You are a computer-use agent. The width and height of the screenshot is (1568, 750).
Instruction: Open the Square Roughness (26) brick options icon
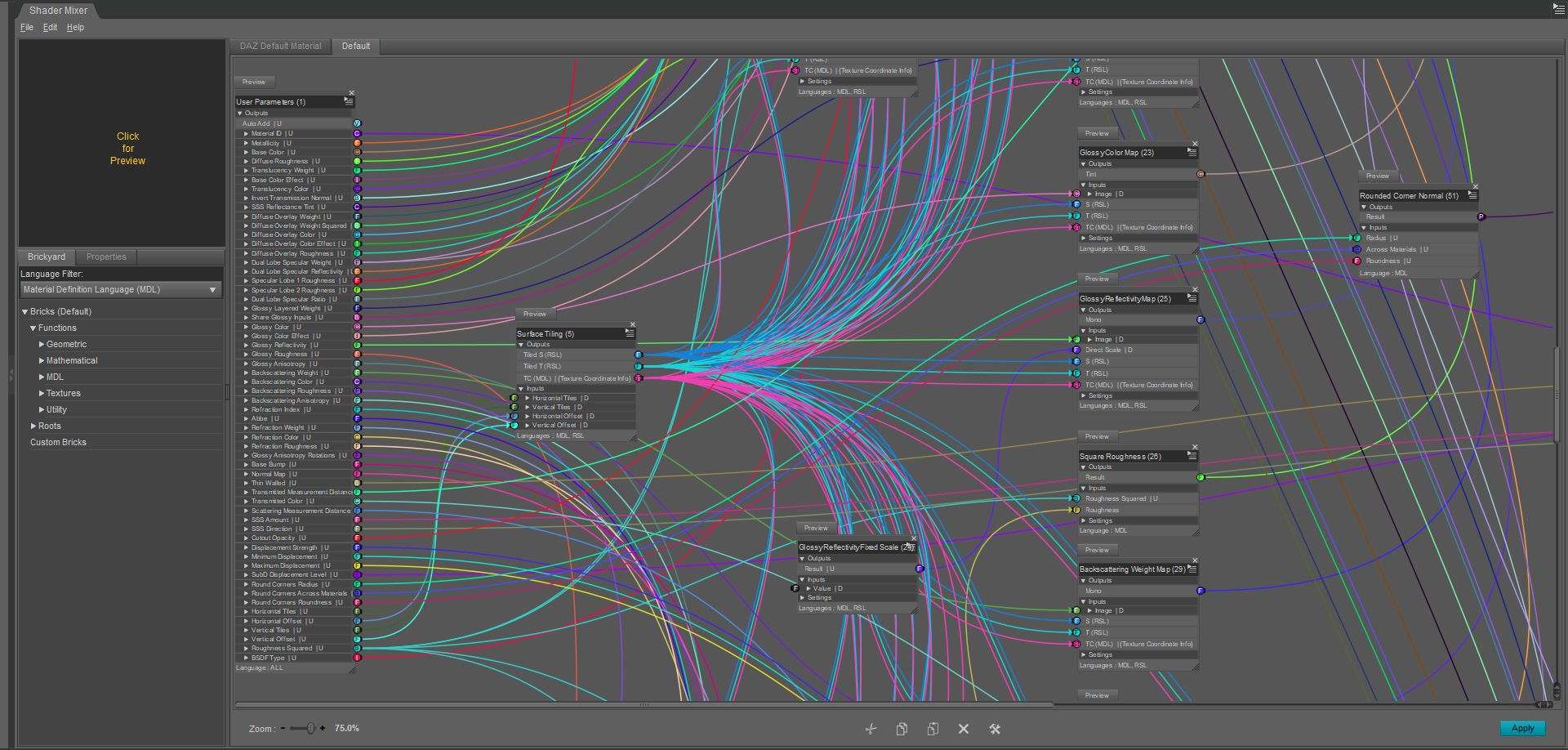pyautogui.click(x=1192, y=456)
